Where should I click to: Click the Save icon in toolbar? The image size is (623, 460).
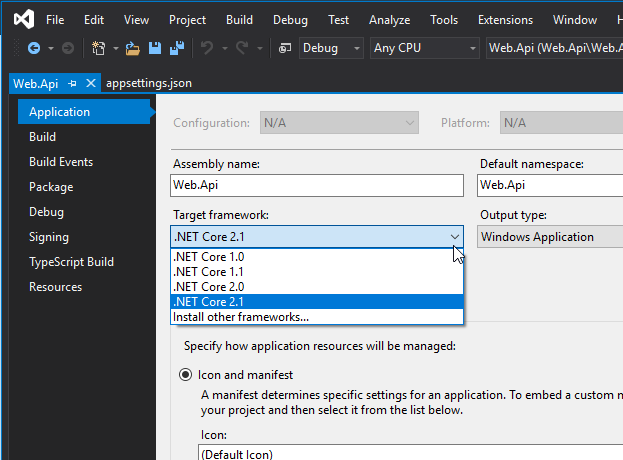coord(154,48)
